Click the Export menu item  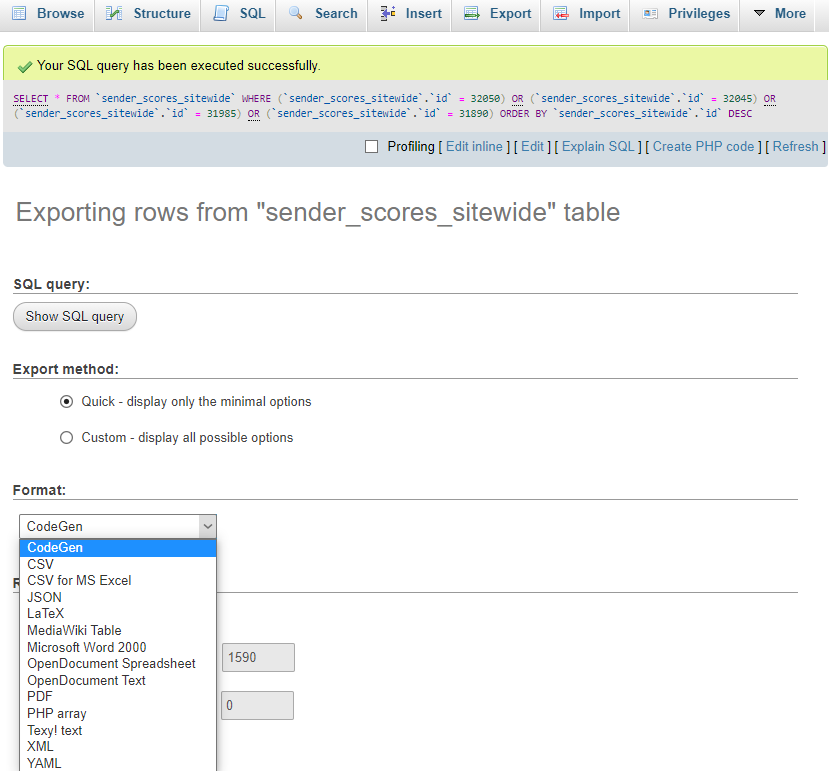click(x=496, y=14)
